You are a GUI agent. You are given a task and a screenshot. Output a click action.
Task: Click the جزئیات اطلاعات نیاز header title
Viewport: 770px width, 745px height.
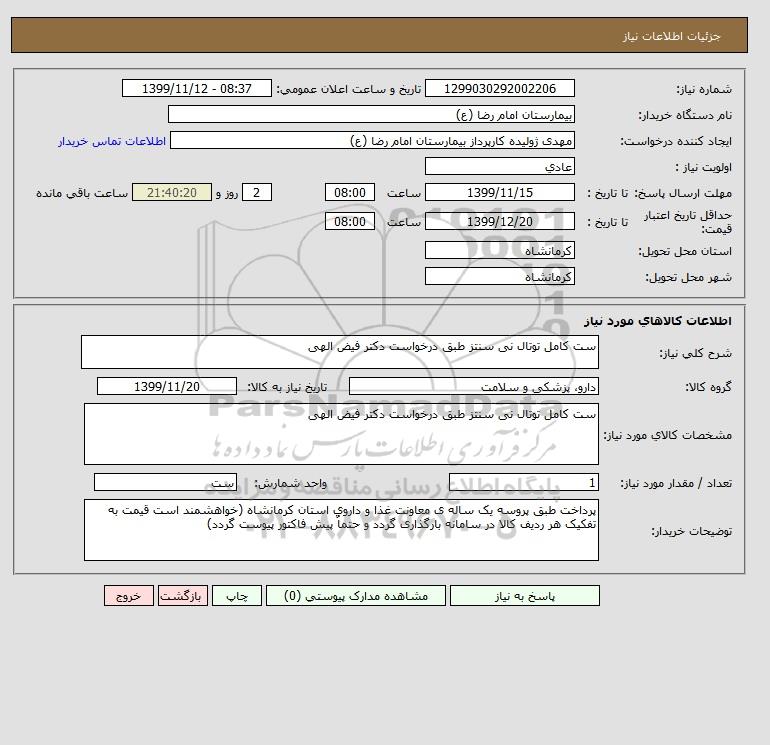click(x=671, y=36)
